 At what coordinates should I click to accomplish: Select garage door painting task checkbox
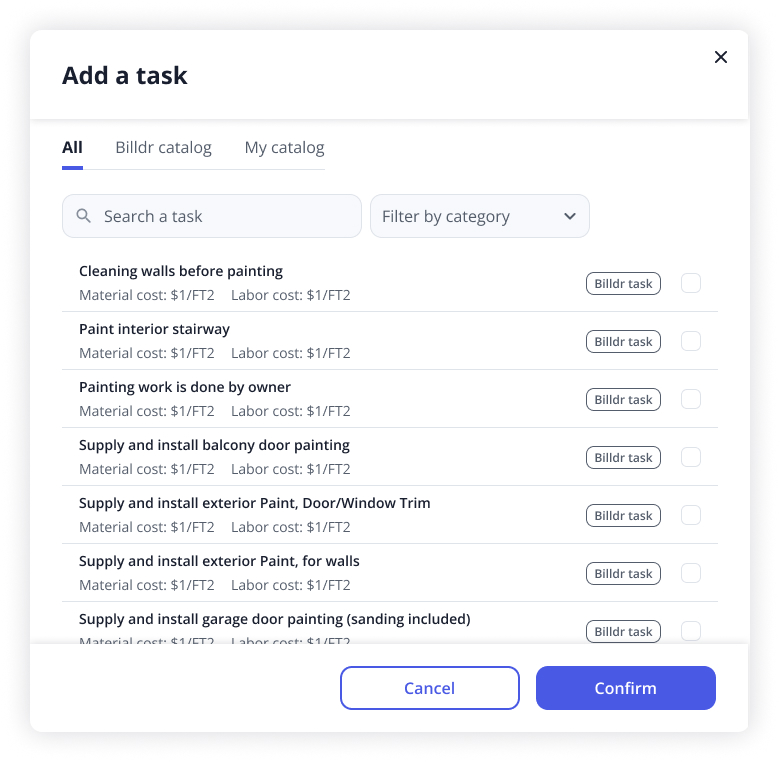pyautogui.click(x=691, y=631)
